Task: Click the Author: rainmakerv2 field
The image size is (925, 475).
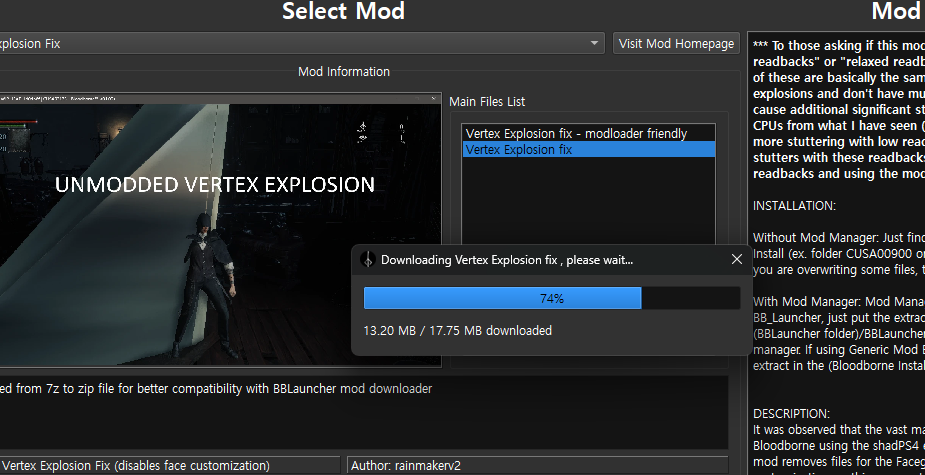Action: [x=537, y=465]
